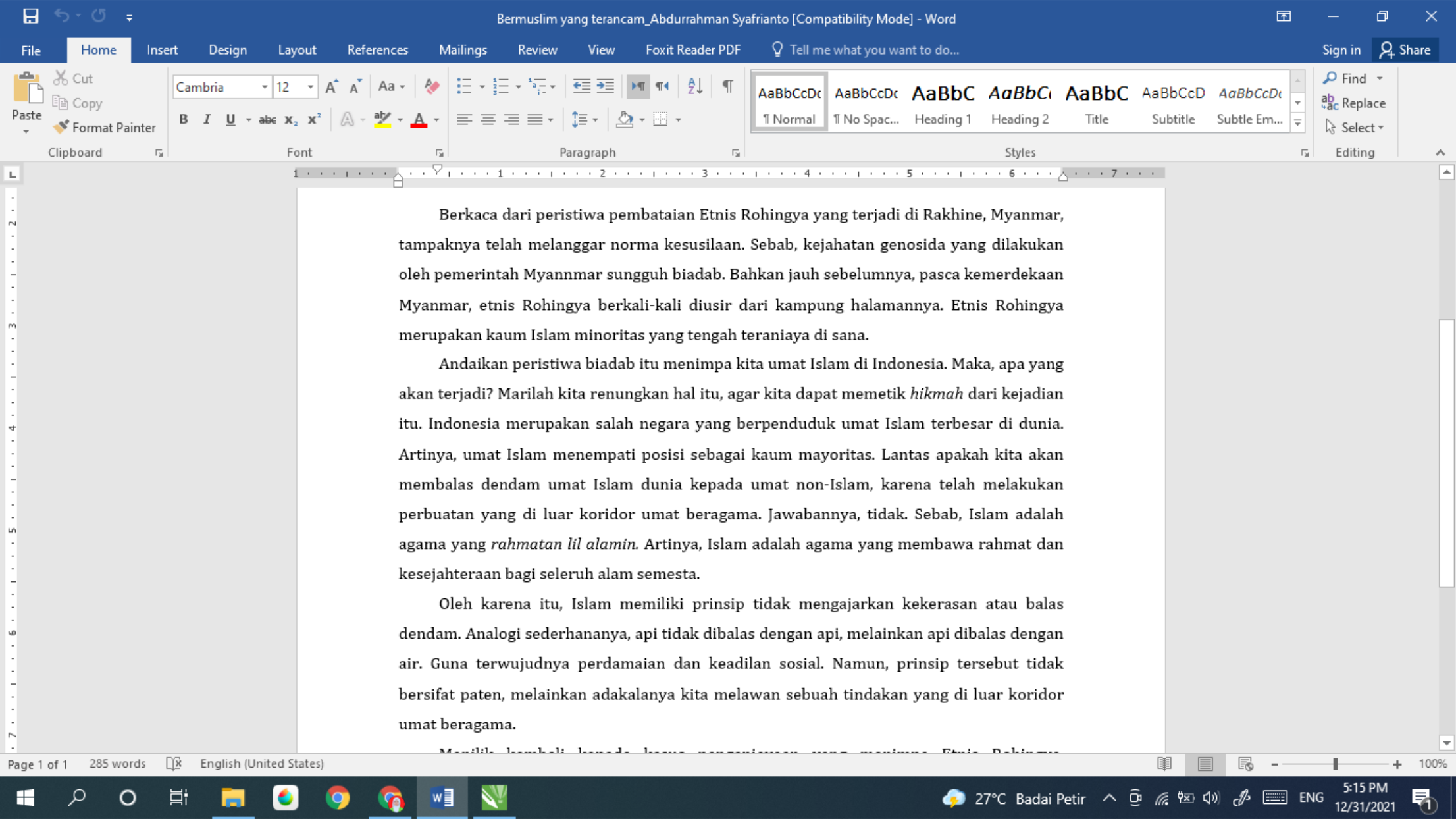Click the Clear All Formatting eraser icon

[x=432, y=86]
